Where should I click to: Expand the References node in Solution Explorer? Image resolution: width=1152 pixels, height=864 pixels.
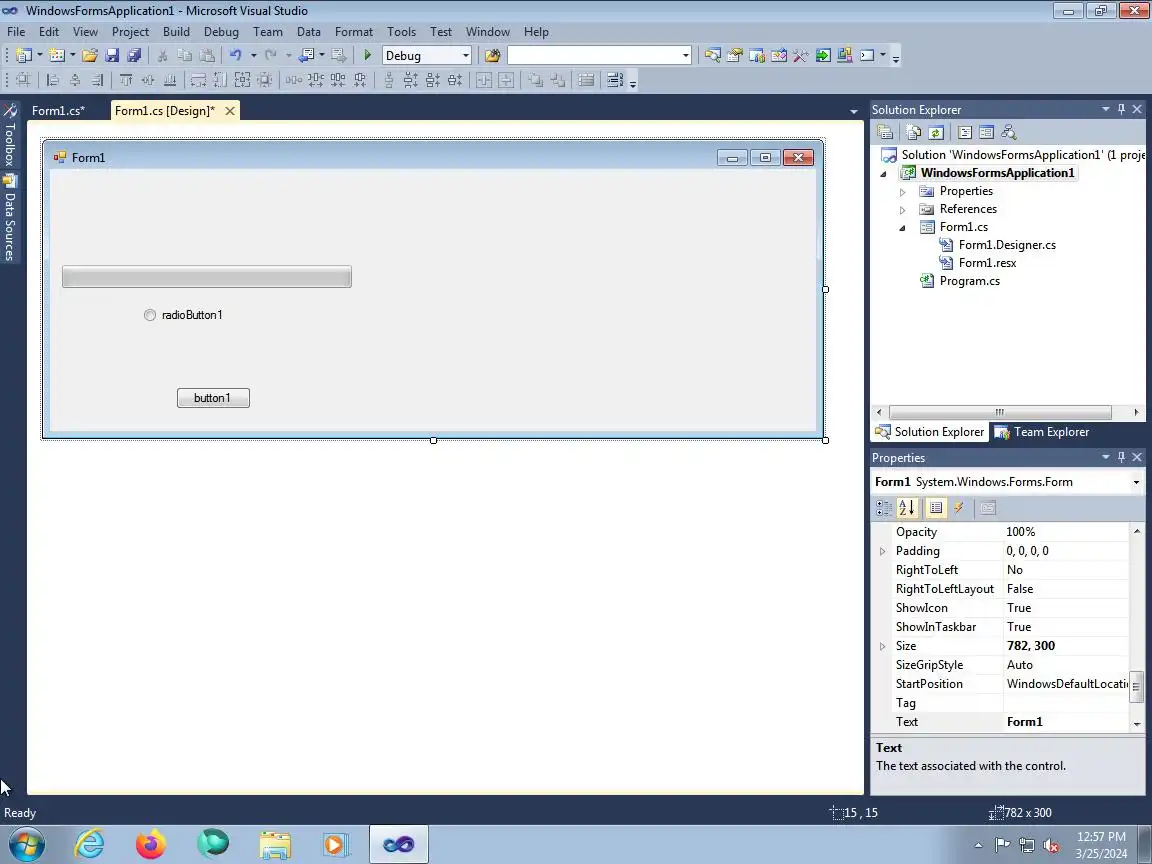(x=903, y=210)
